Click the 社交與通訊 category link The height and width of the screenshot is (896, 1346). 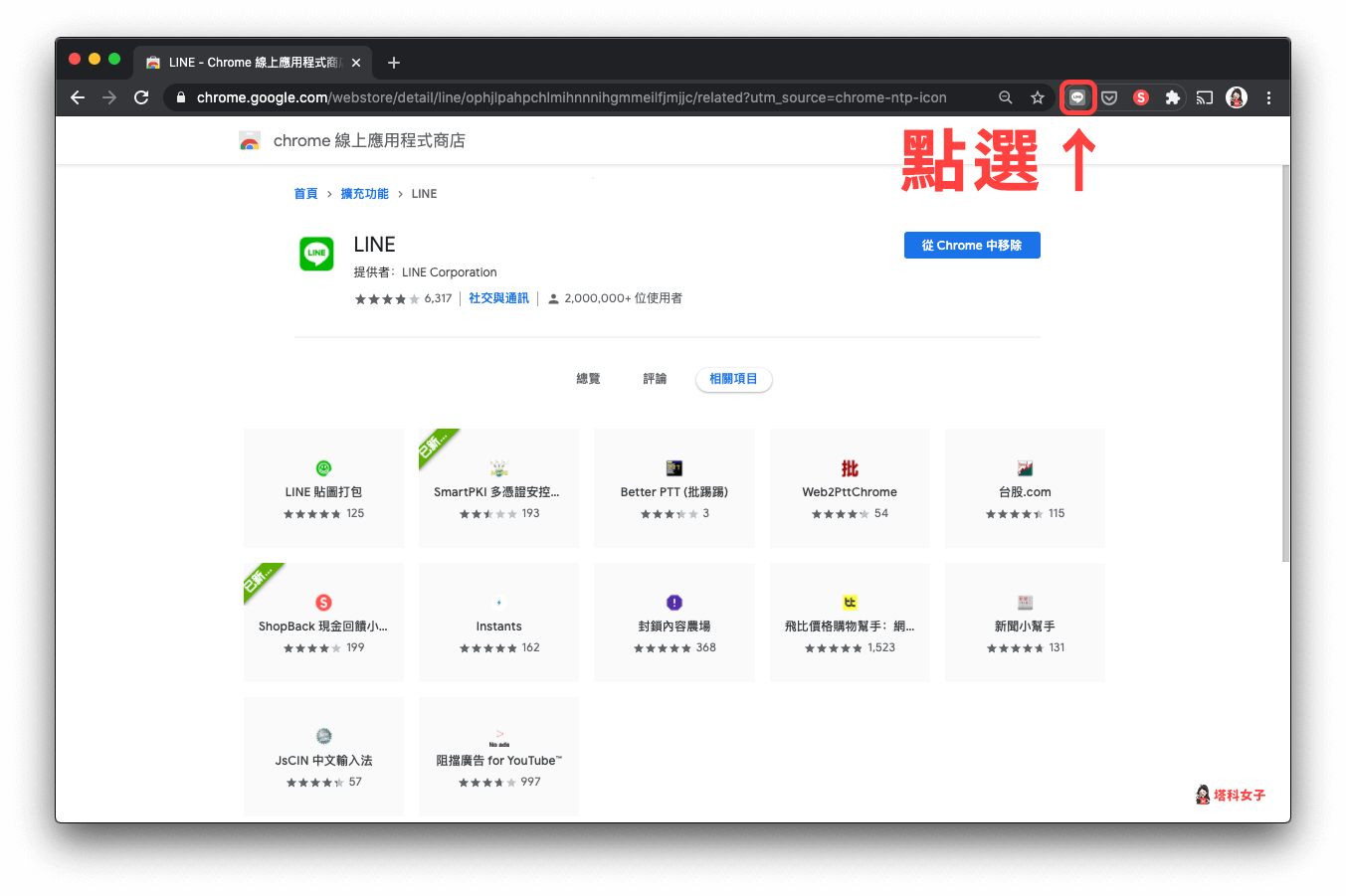(498, 297)
